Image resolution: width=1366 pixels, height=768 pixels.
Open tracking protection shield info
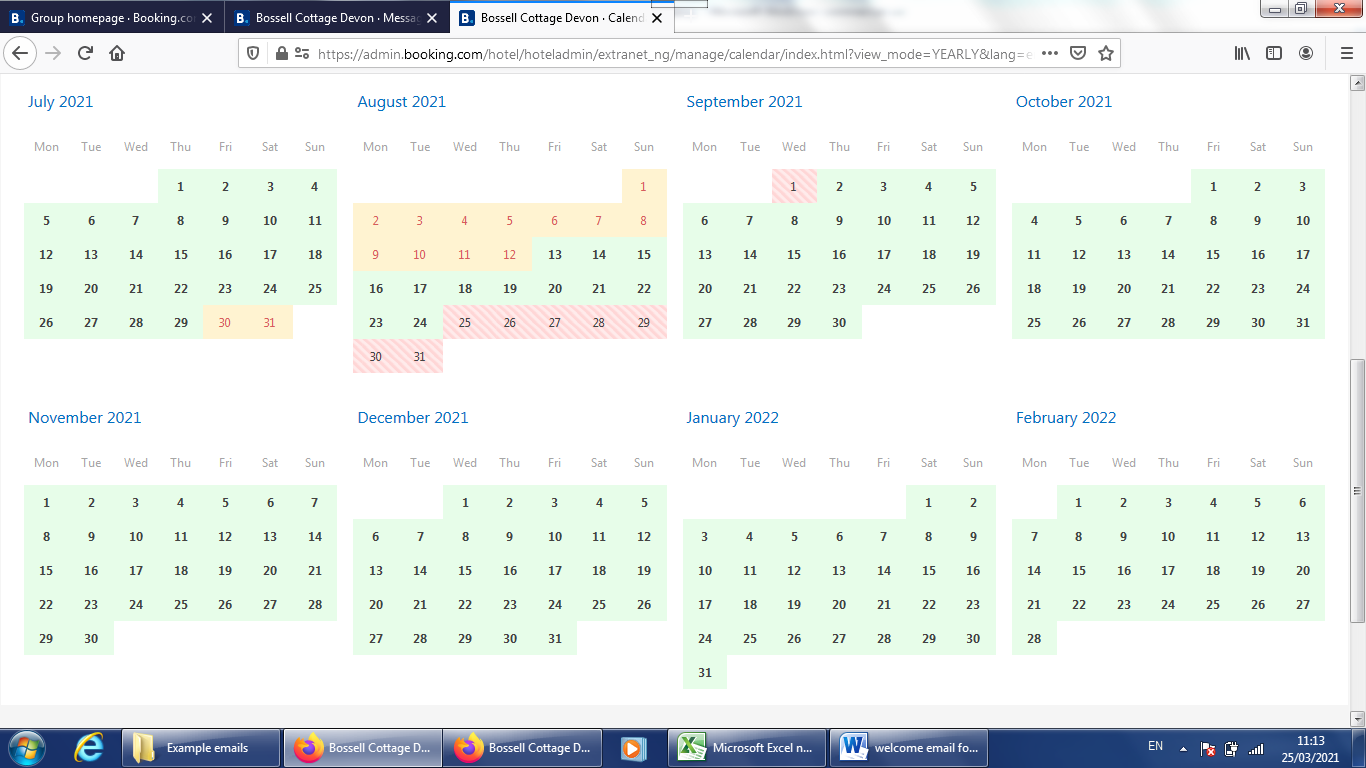[253, 54]
